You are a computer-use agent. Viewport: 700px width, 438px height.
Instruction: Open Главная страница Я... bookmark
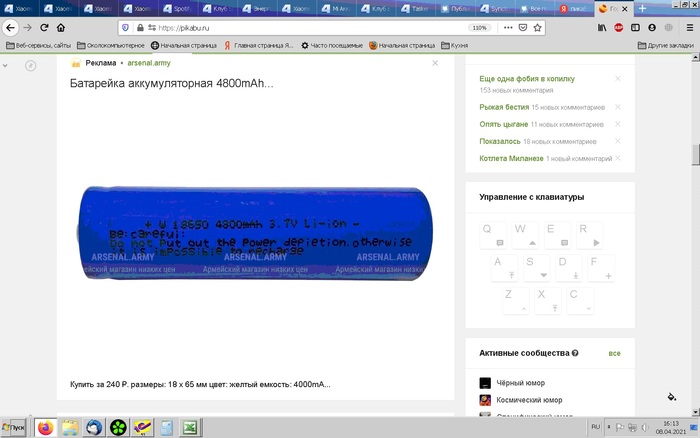coord(259,45)
